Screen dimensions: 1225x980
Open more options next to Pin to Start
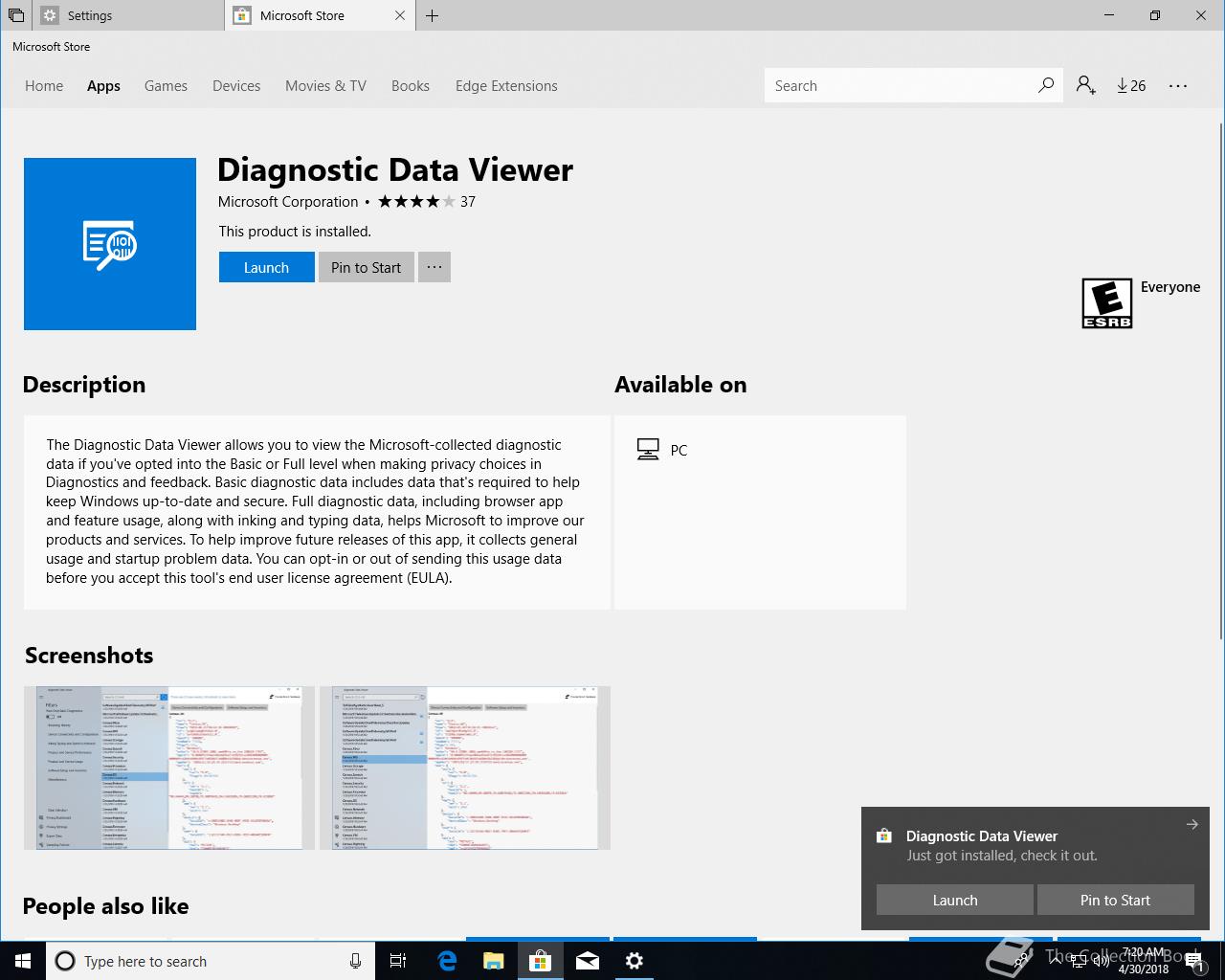point(434,267)
